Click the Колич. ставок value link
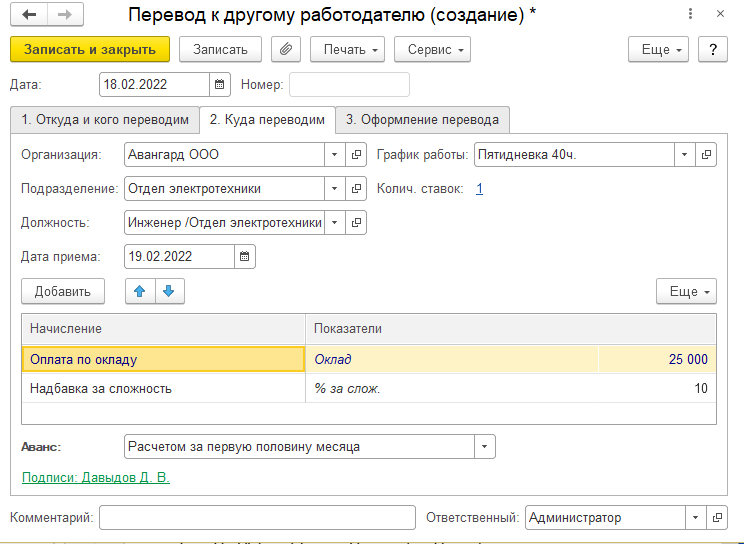This screenshot has width=744, height=544. click(x=480, y=188)
